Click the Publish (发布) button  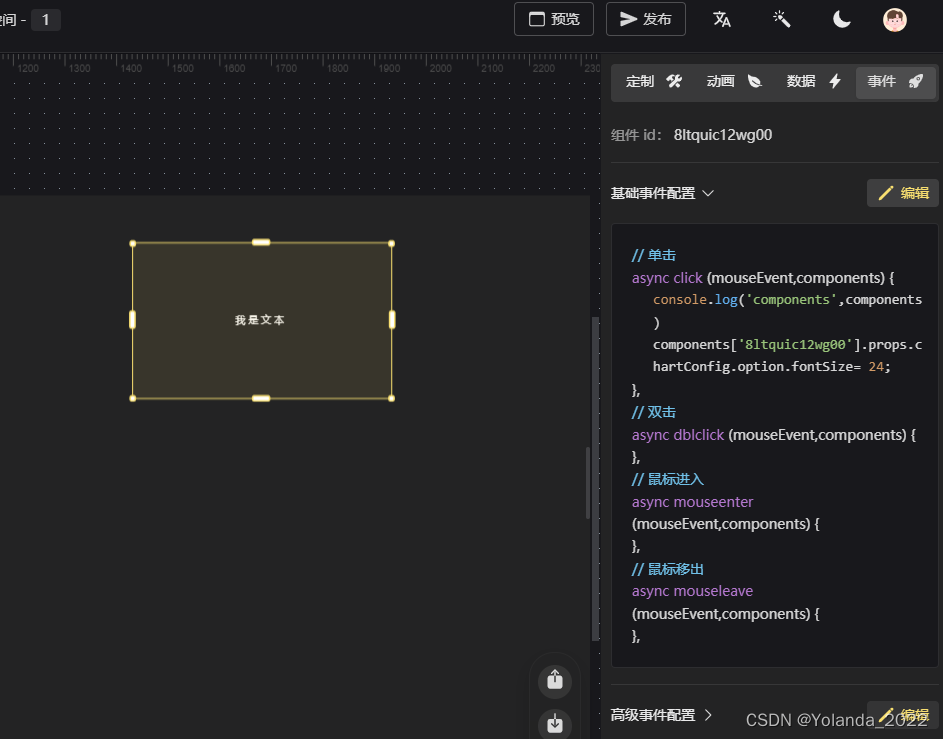645,18
